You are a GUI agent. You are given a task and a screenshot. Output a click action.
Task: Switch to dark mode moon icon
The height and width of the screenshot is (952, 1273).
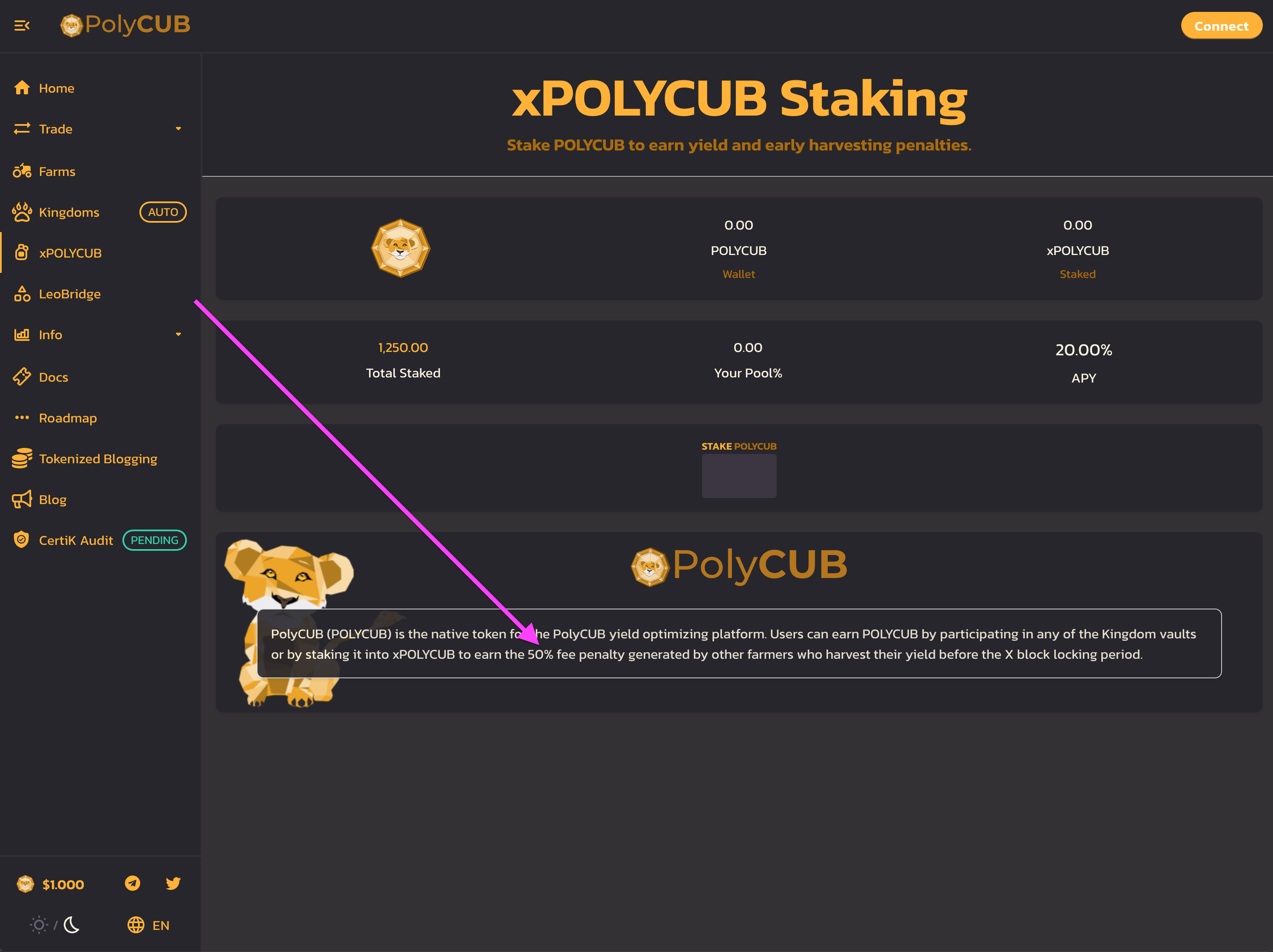pos(71,925)
